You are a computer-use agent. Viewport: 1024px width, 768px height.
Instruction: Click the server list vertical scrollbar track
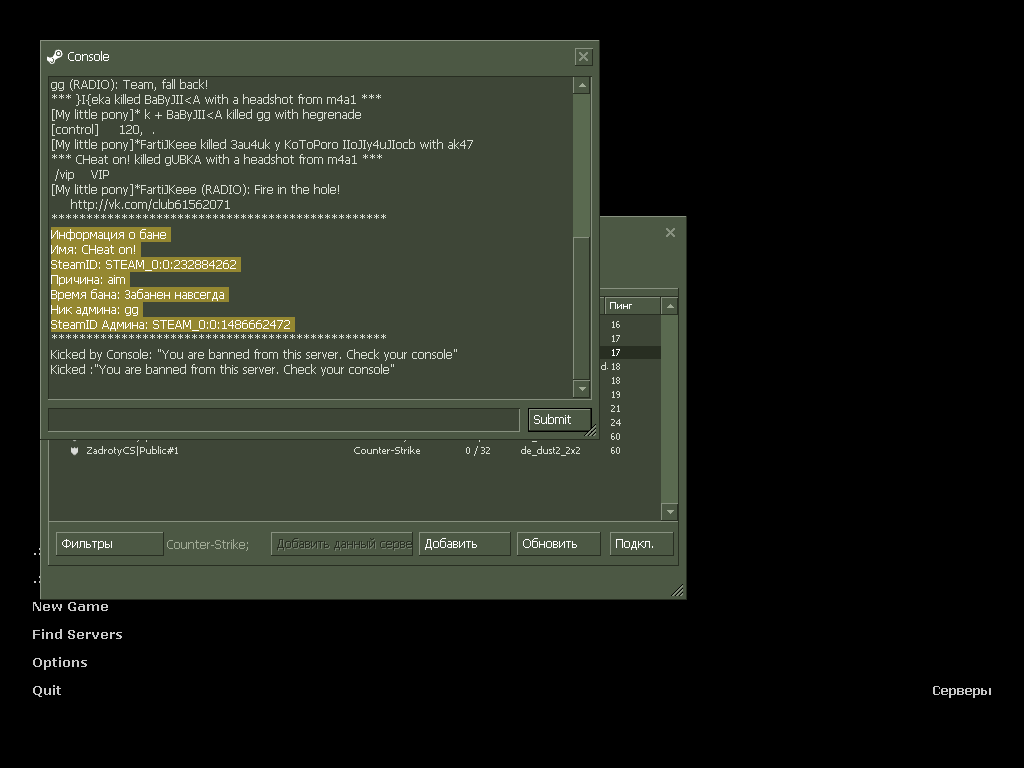pyautogui.click(x=669, y=409)
